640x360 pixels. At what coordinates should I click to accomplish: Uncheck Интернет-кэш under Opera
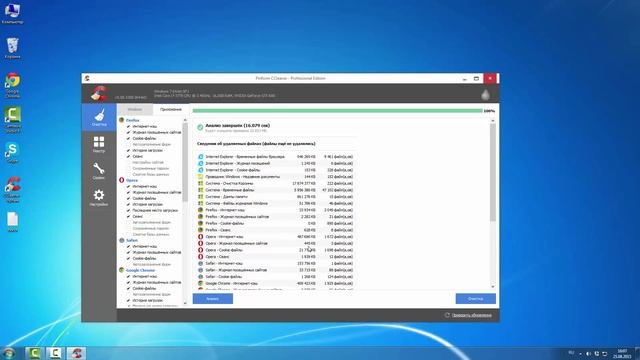[128, 186]
